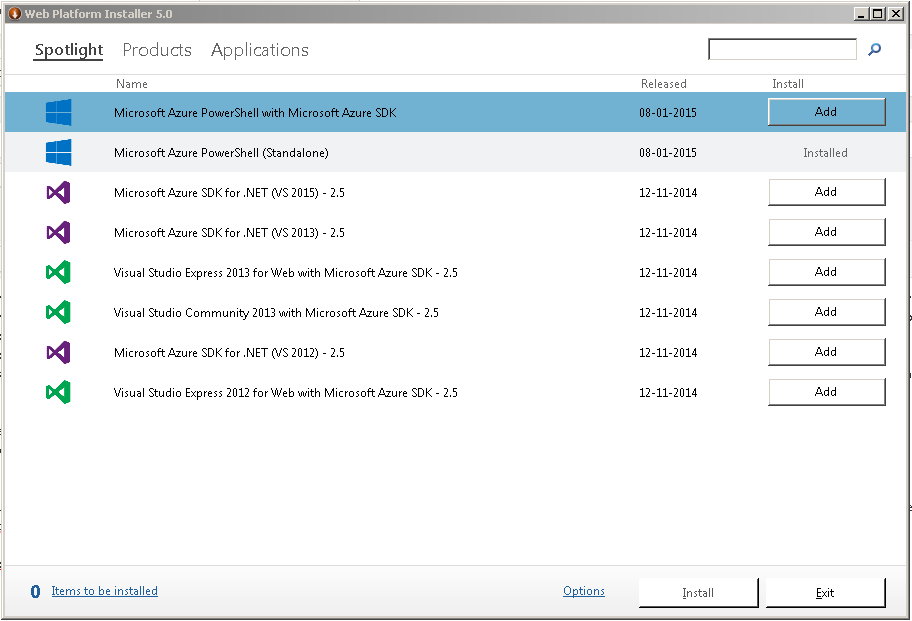The height and width of the screenshot is (621, 912).
Task: Click the Visual Studio icon for Azure SDK VS 2012
Action: coord(59,352)
